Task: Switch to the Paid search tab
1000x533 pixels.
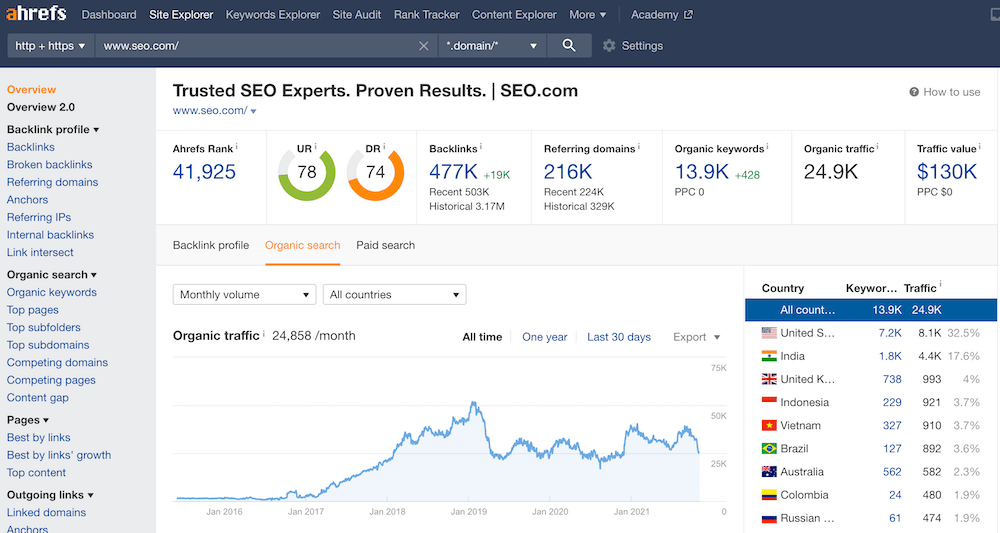Action: [x=385, y=245]
